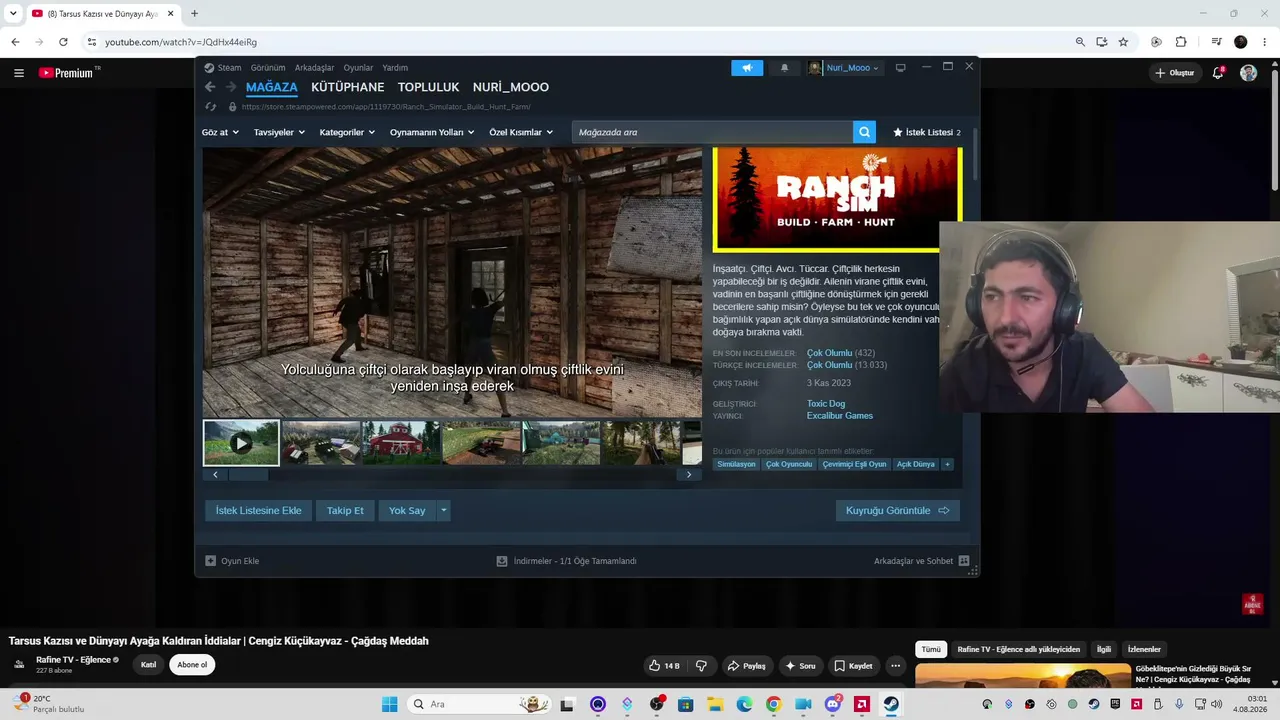Expand Oynamanın Yolları dropdown
Viewport: 1280px width, 720px height.
click(432, 132)
